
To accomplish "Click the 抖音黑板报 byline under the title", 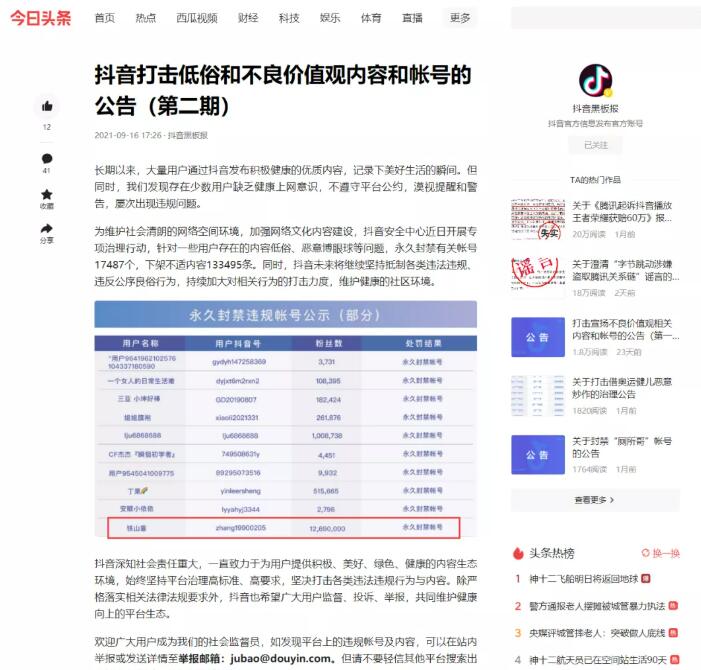I will tap(188, 135).
